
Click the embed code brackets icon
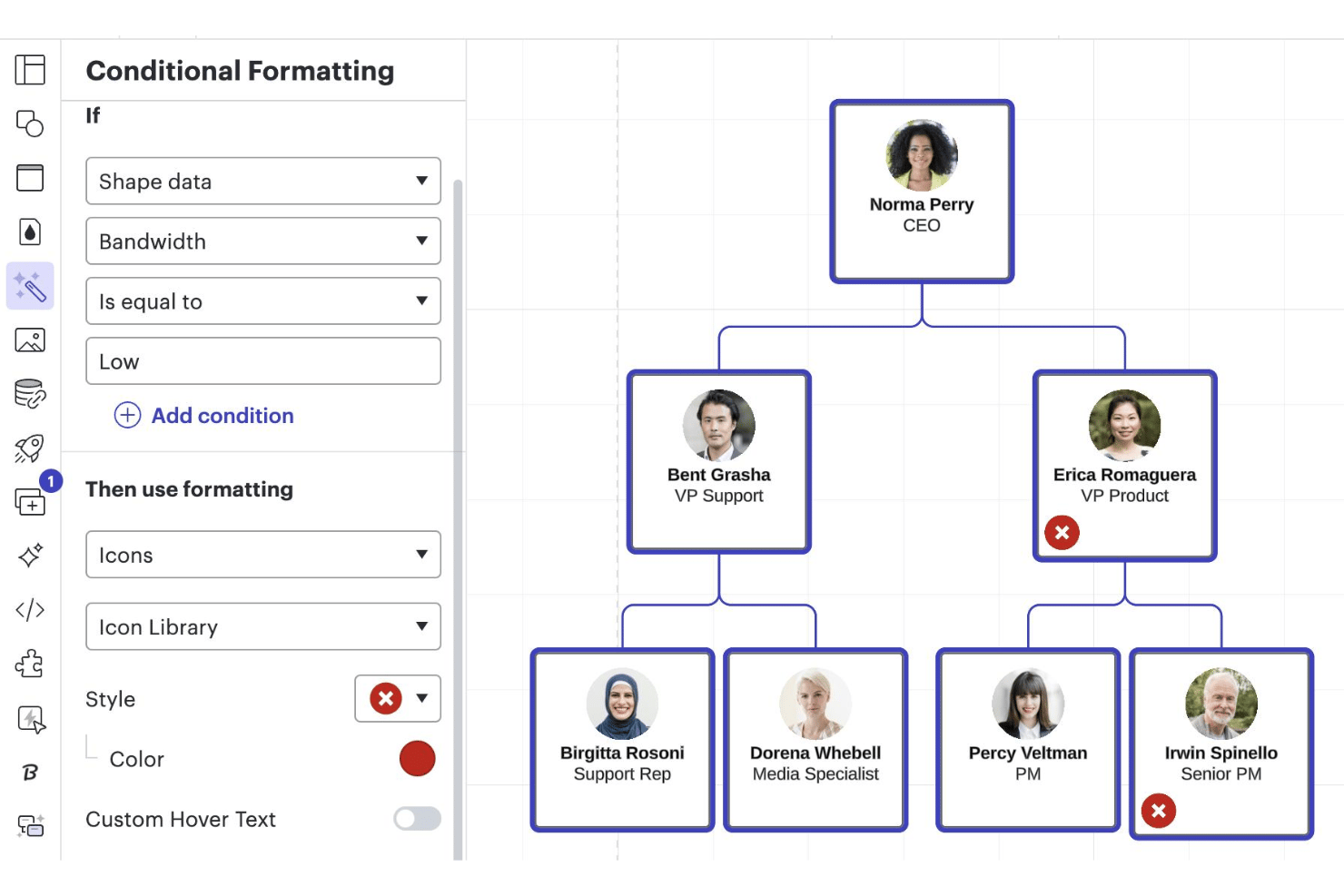tap(30, 610)
